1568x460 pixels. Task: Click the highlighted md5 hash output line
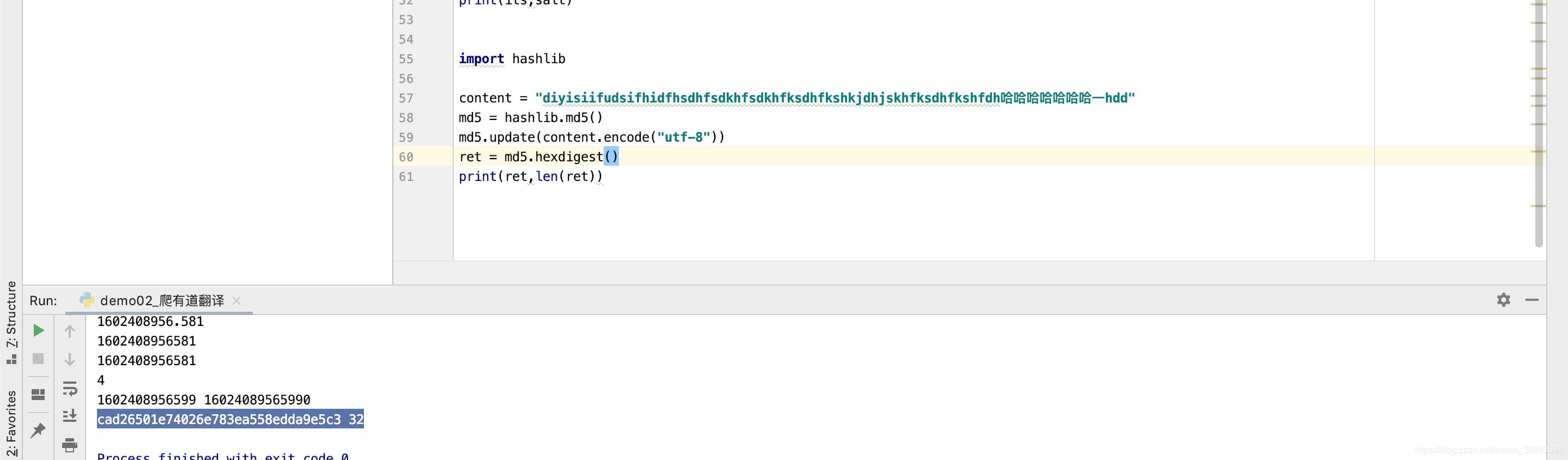[x=230, y=419]
